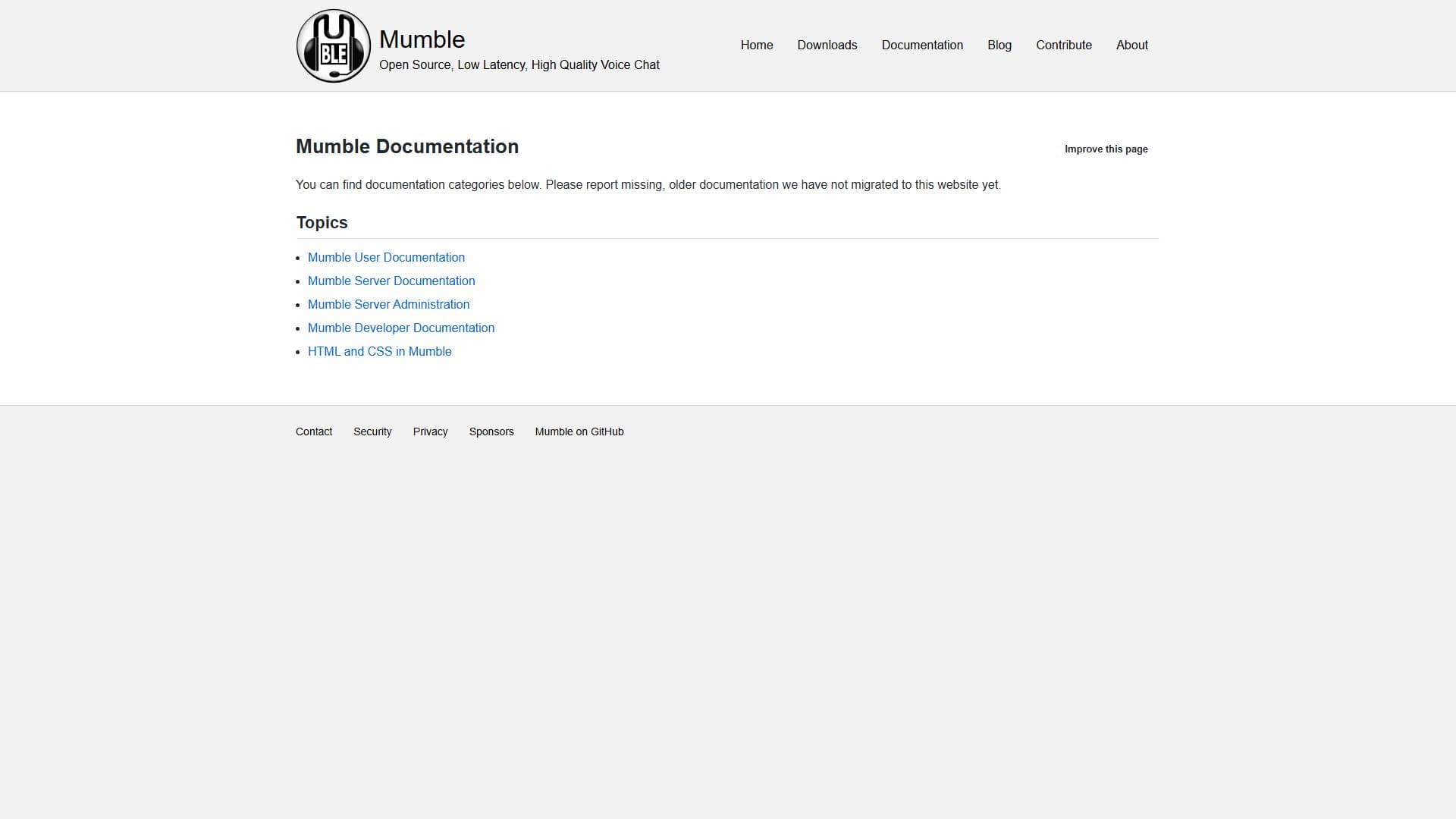Open Mumble Server Administration link
This screenshot has height=819, width=1456.
click(x=388, y=304)
